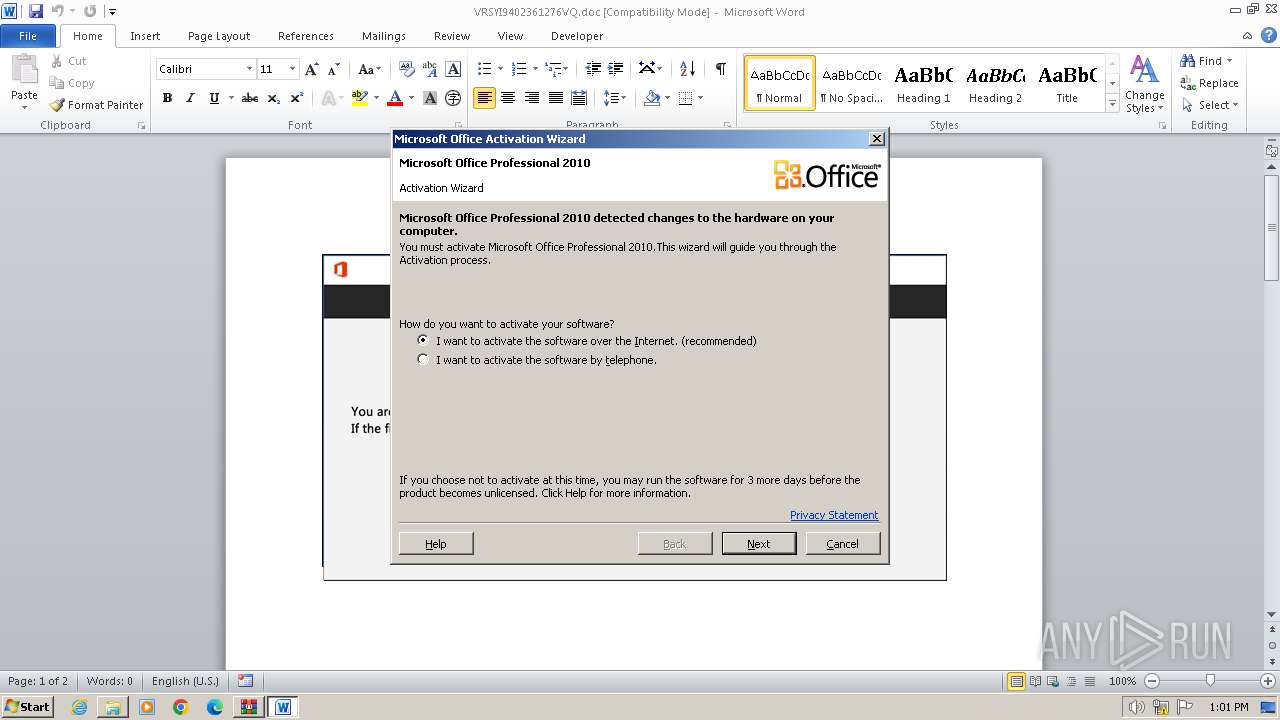1280x720 pixels.
Task: Click the Font Color button
Action: click(395, 98)
